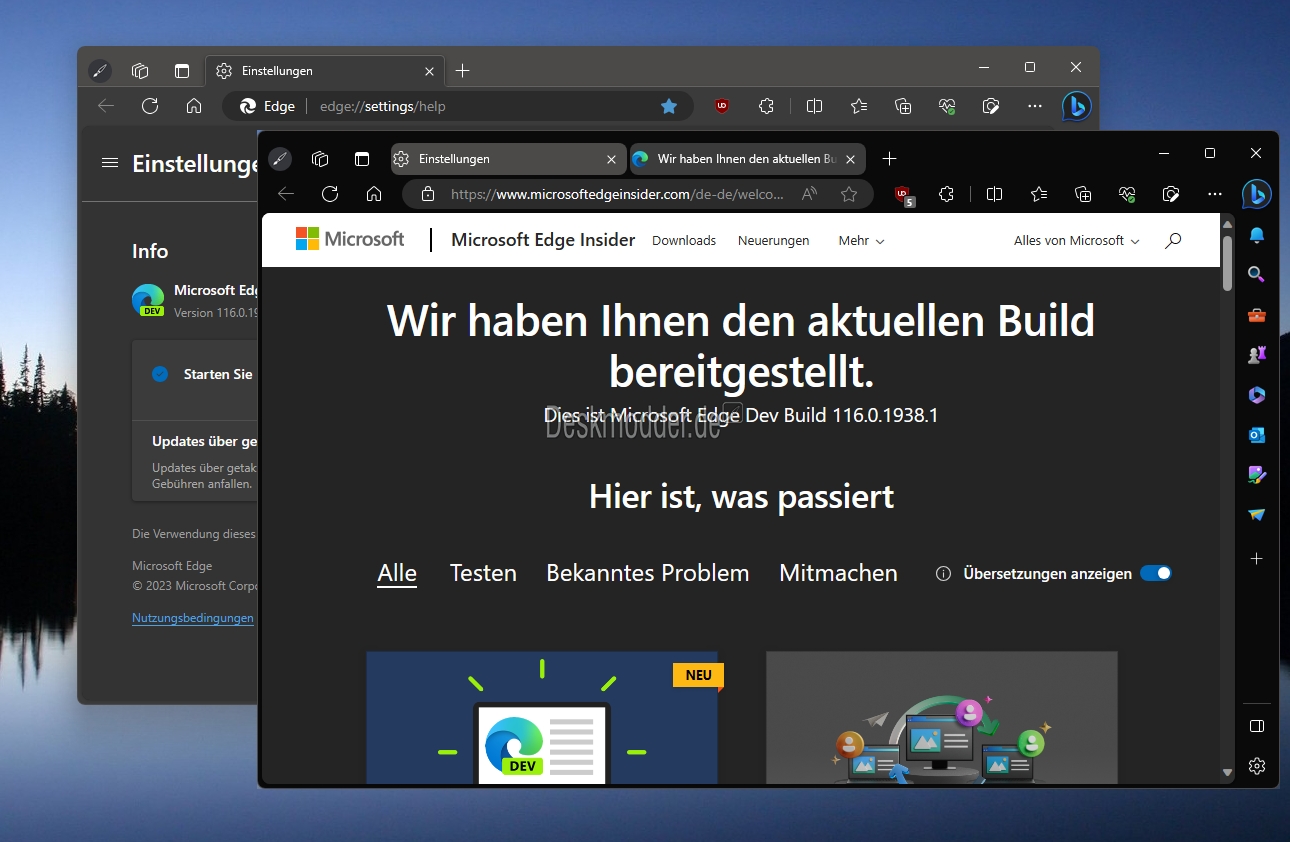The height and width of the screenshot is (842, 1290).
Task: Click the page's vertical scrollbar thumb
Action: [x=1227, y=262]
